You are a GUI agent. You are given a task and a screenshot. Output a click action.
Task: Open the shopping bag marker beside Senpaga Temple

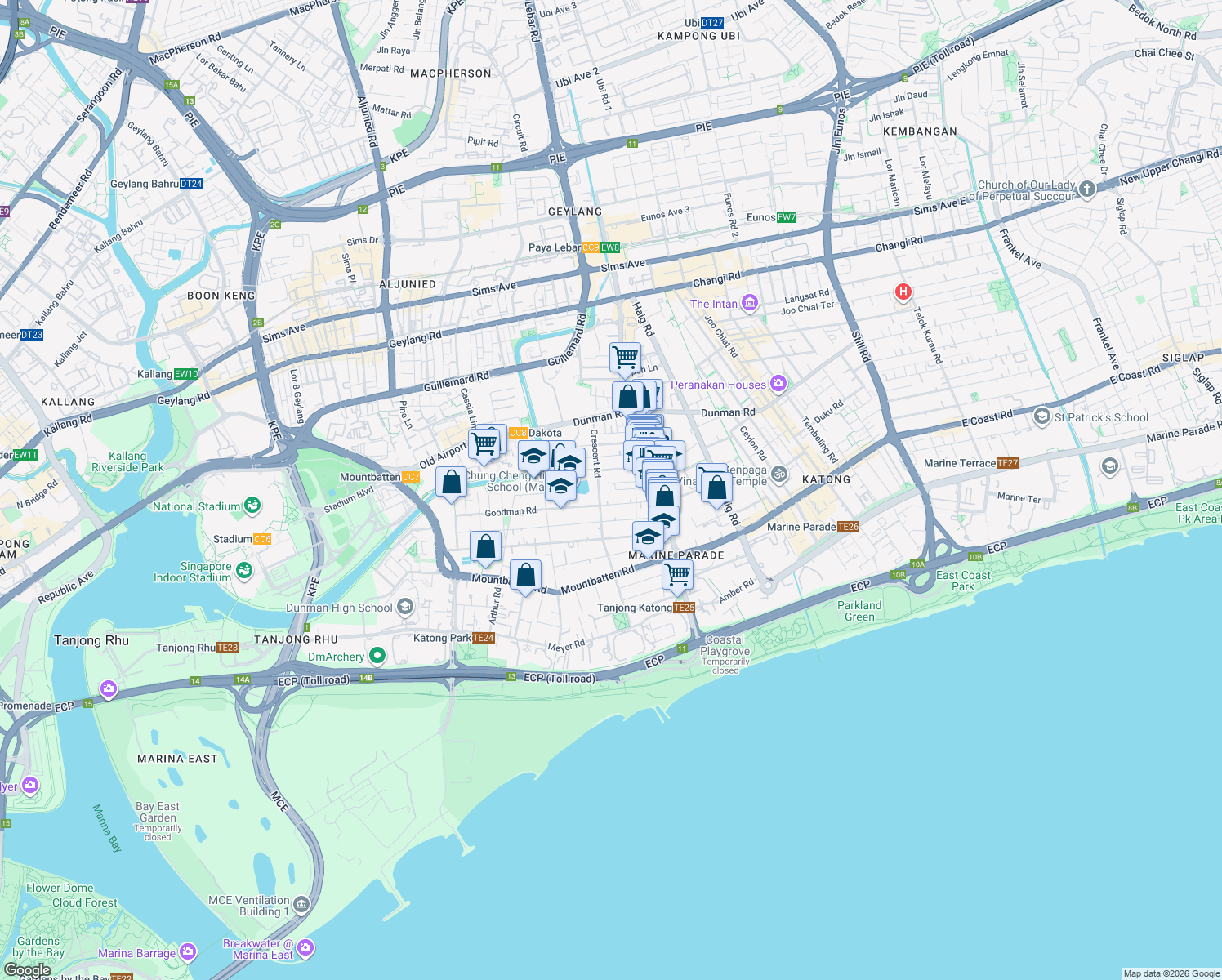coord(716,489)
